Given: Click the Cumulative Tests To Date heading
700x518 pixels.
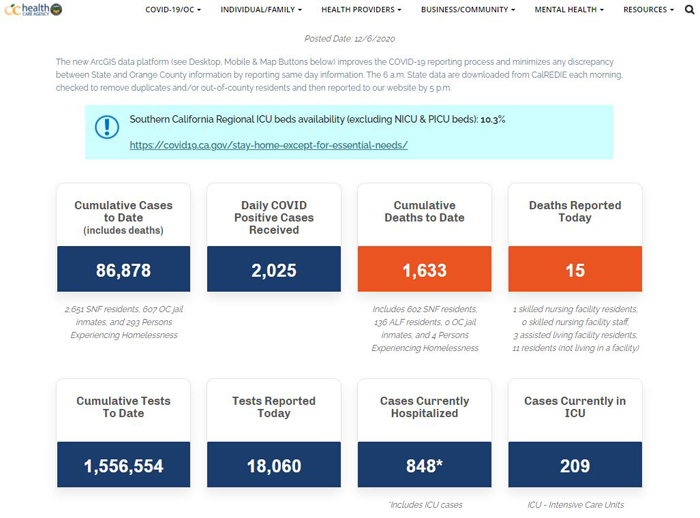Looking at the screenshot, I should (123, 407).
